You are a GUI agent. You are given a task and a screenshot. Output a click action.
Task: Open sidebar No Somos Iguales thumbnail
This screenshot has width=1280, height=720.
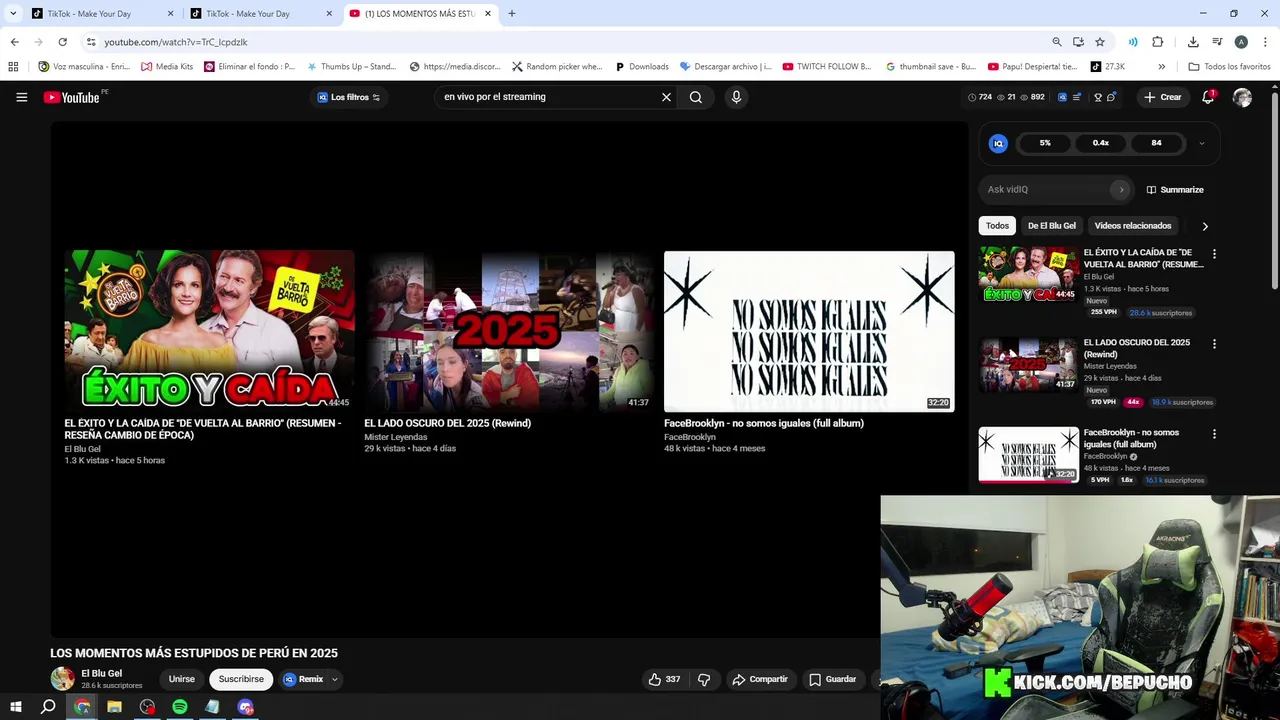(1028, 455)
